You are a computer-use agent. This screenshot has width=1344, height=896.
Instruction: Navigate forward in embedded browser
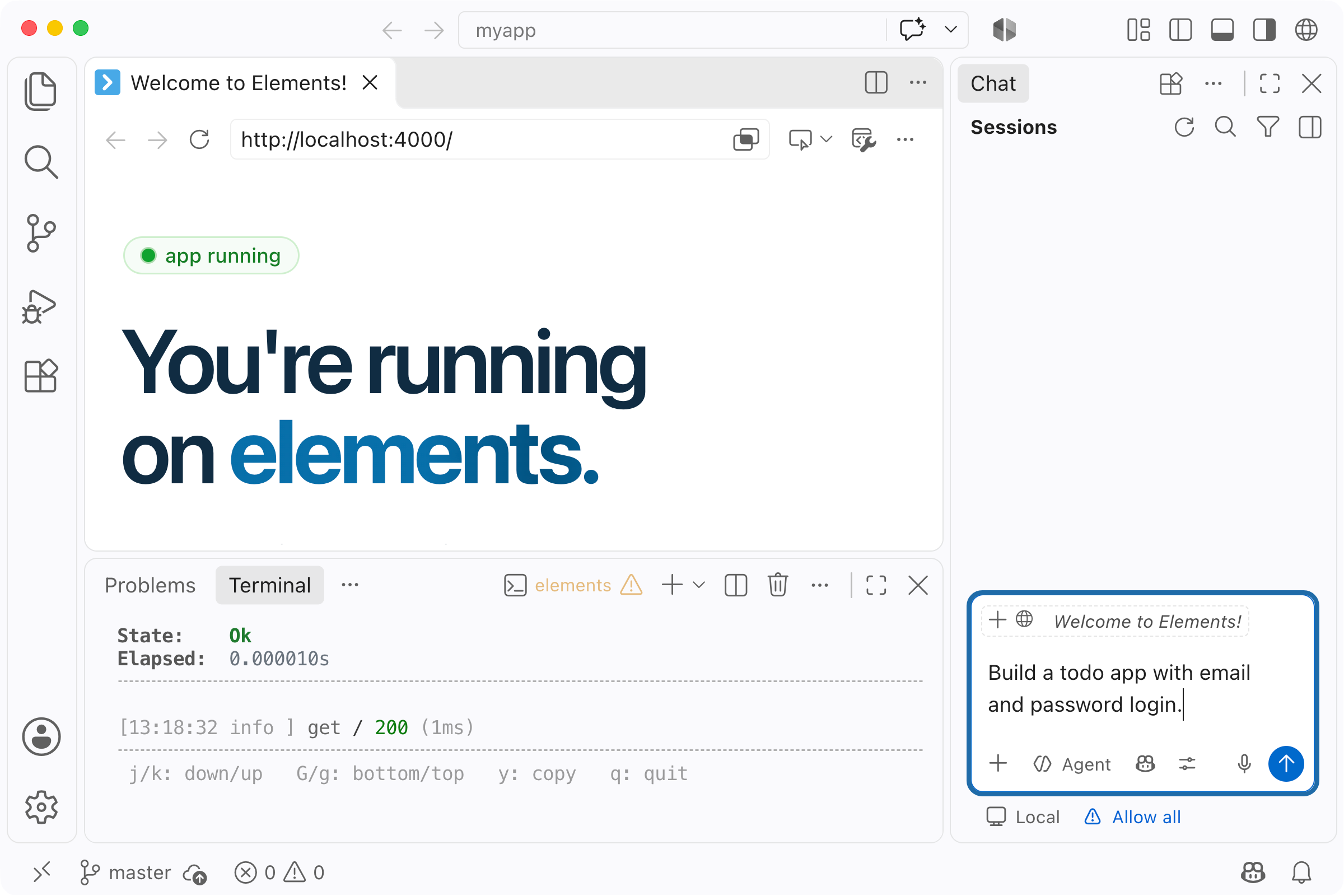click(x=158, y=139)
